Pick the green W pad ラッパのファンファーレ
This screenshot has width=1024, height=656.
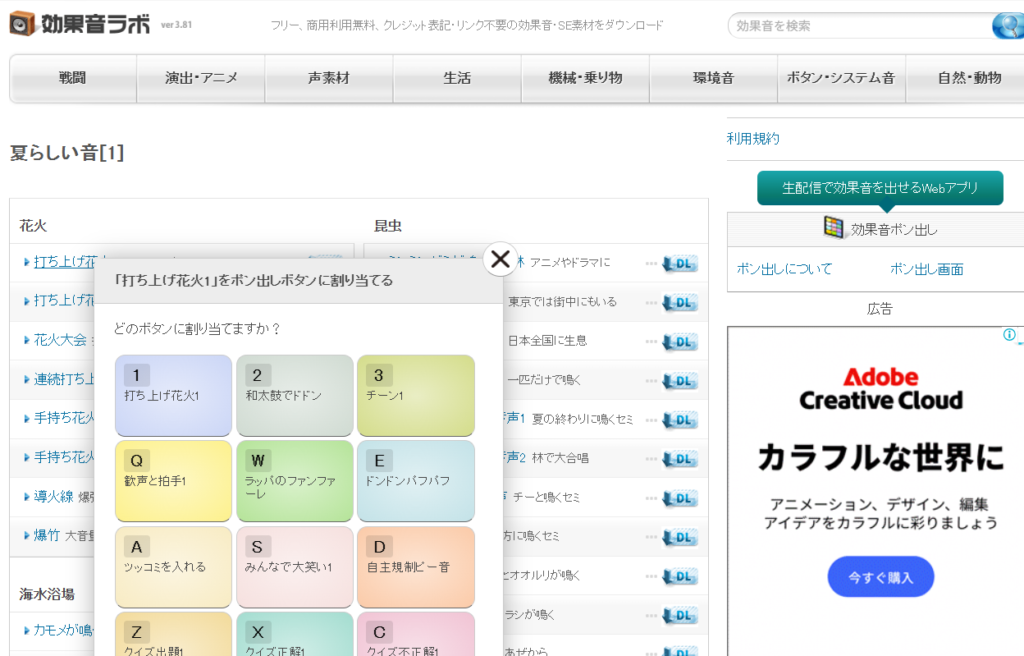294,480
